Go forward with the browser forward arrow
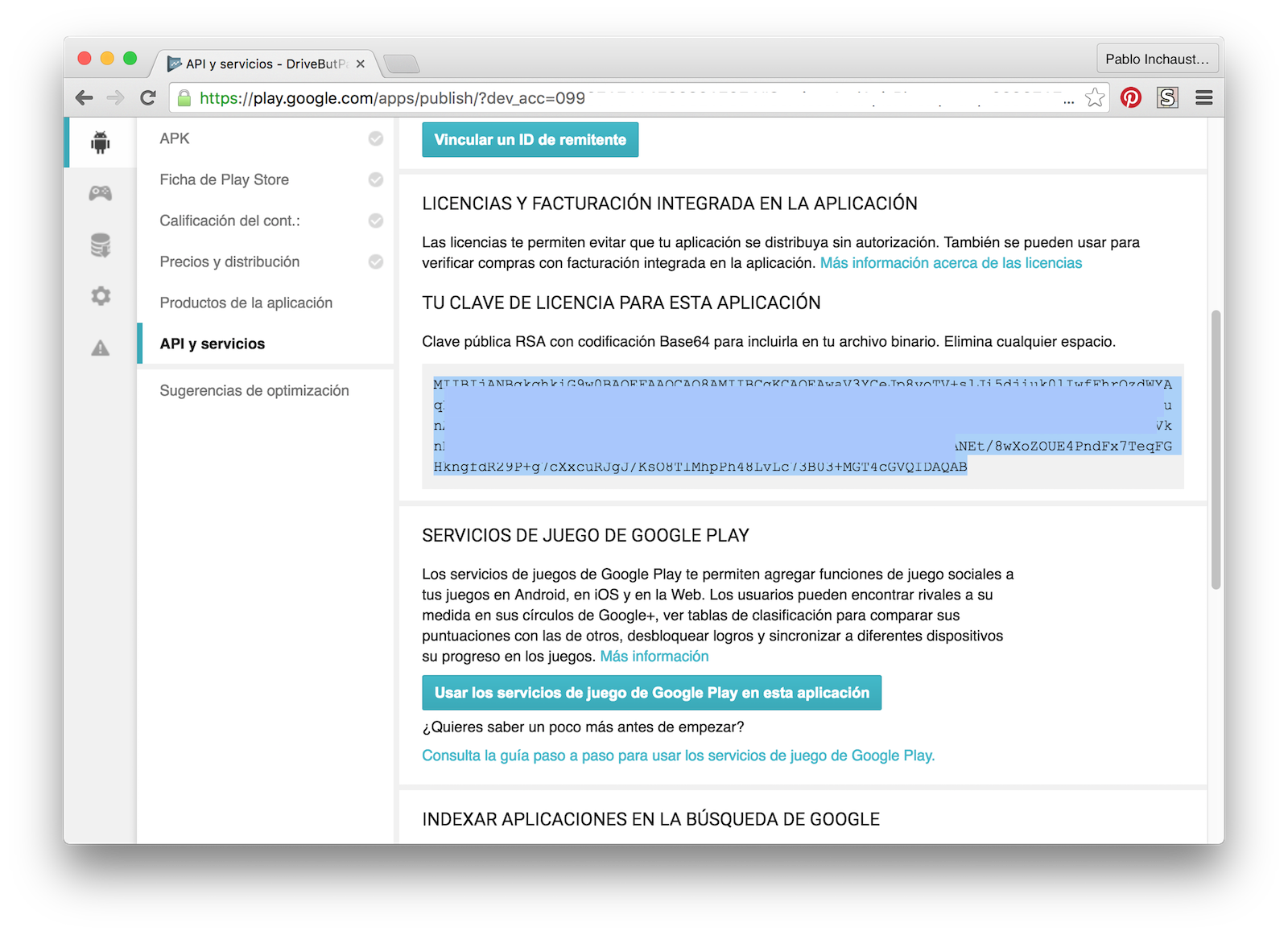The image size is (1288, 935). pos(116,98)
